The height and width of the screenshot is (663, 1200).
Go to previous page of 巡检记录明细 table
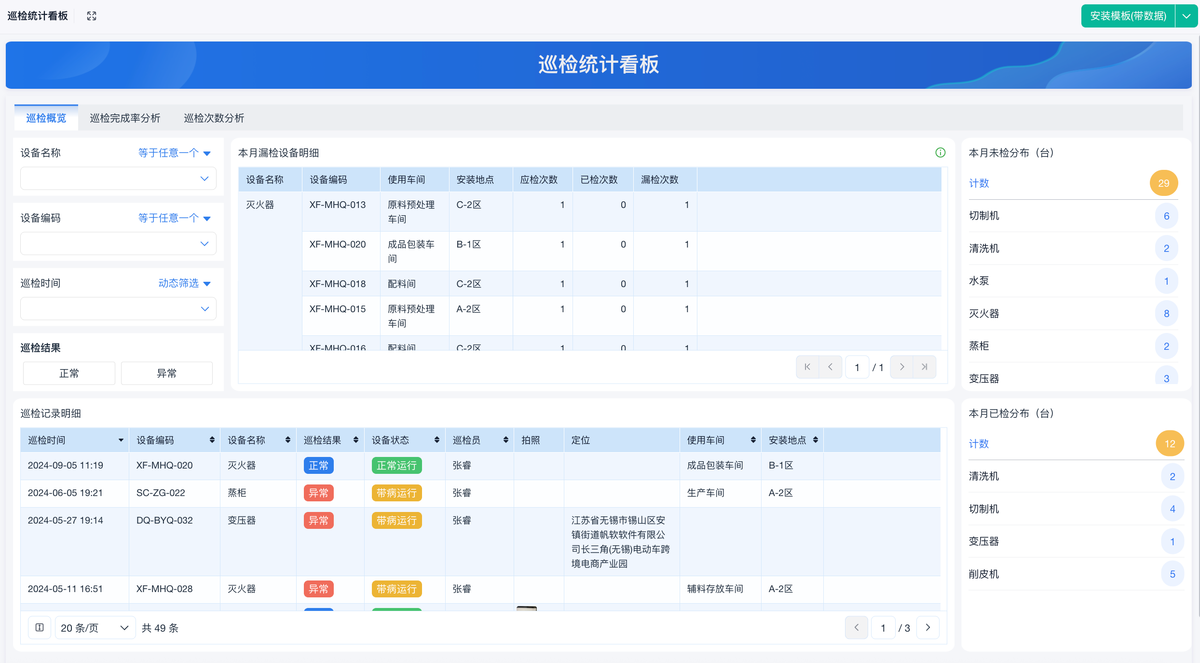pyautogui.click(x=856, y=628)
